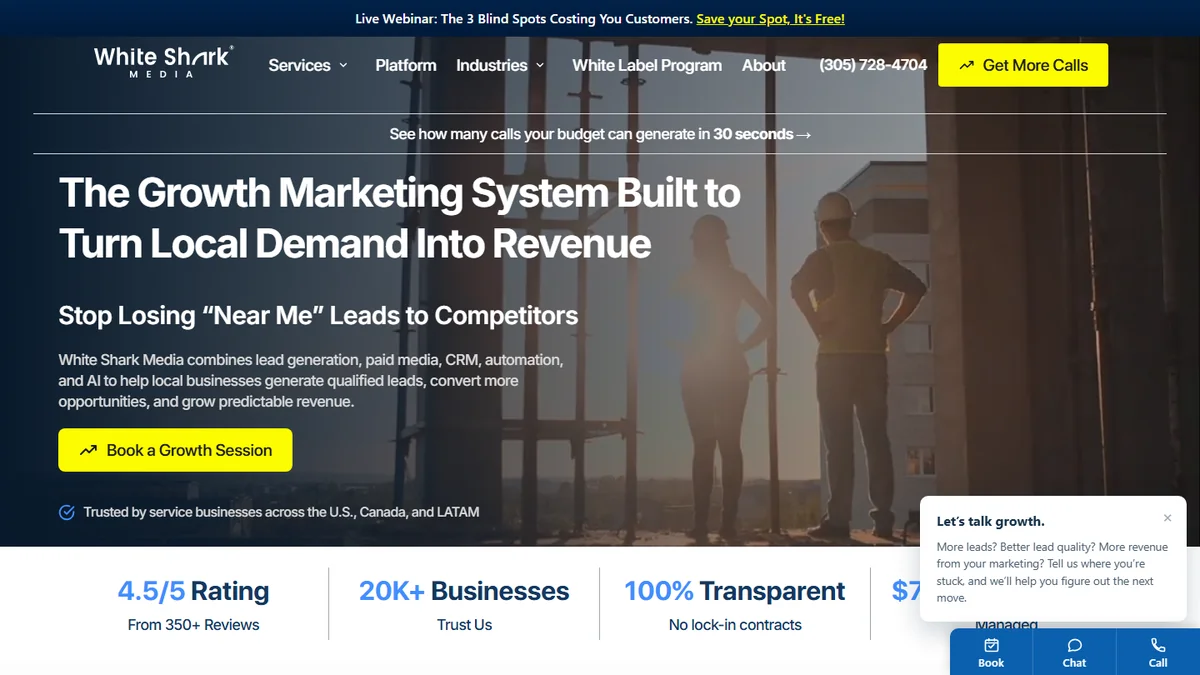Open Chat via speech bubble icon
The width and height of the screenshot is (1200, 675).
1075,646
